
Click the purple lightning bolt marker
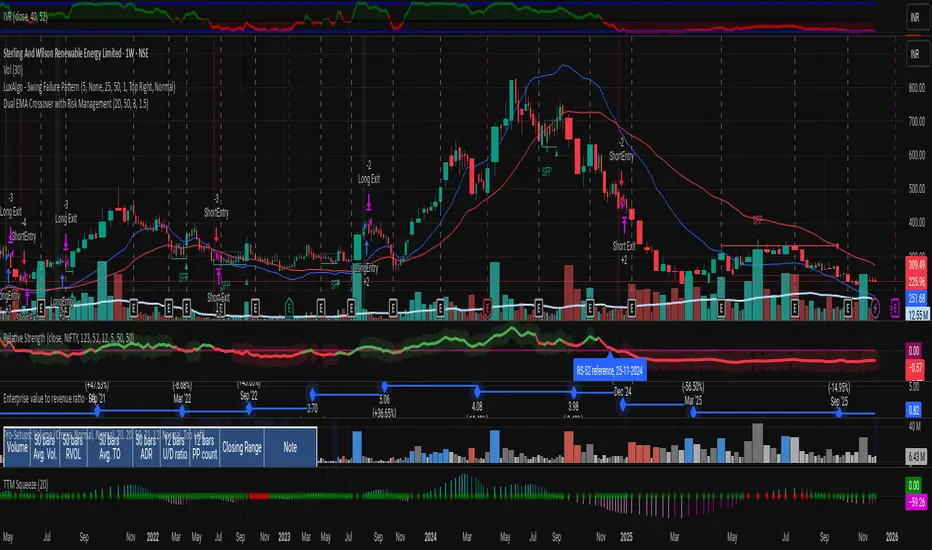pos(875,307)
